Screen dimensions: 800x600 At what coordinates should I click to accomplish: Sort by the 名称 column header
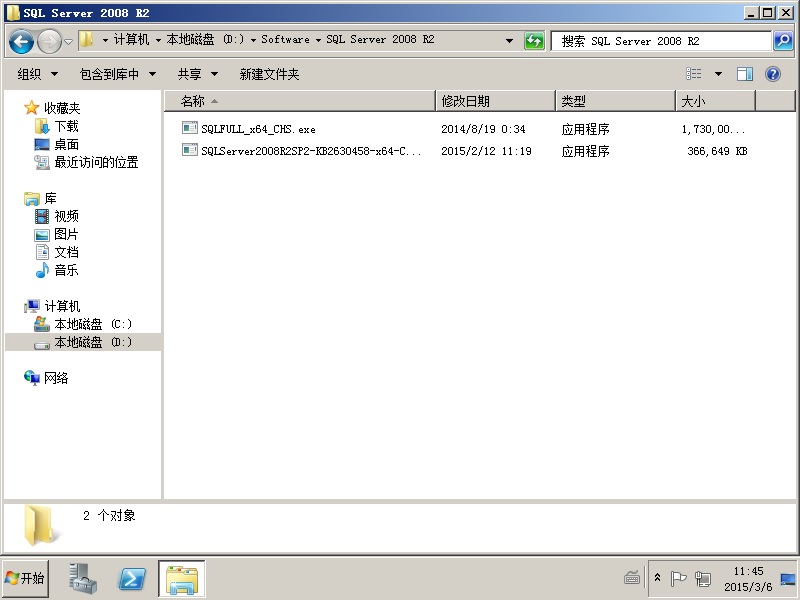300,101
